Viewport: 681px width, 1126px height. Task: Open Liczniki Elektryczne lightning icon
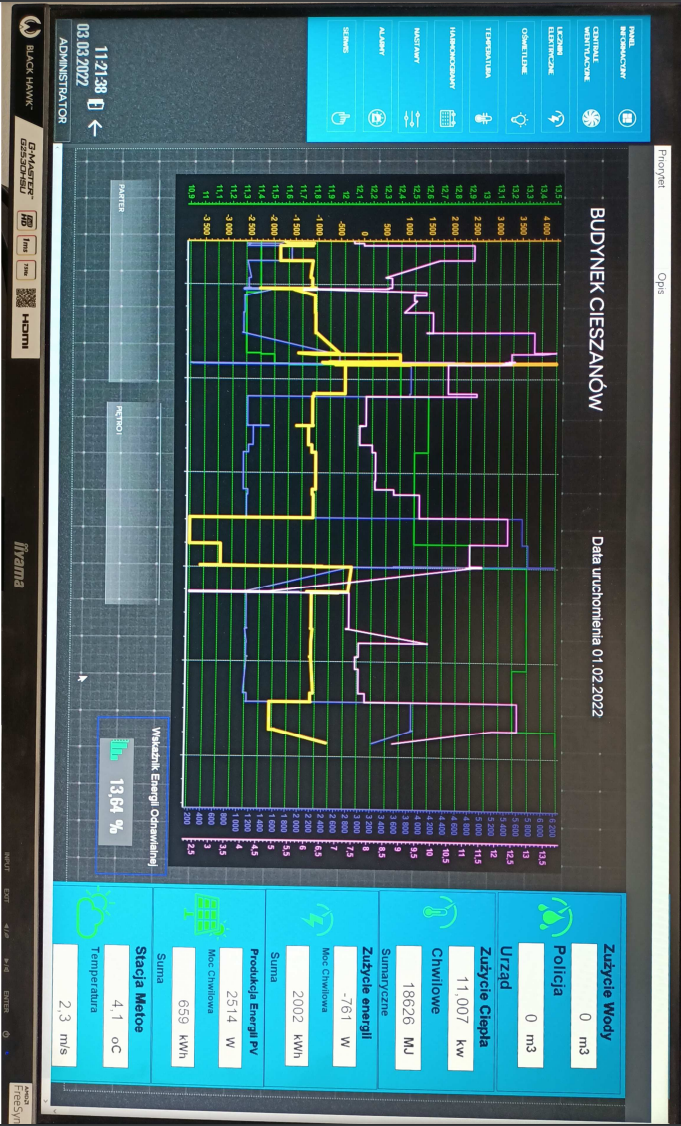coord(555,118)
